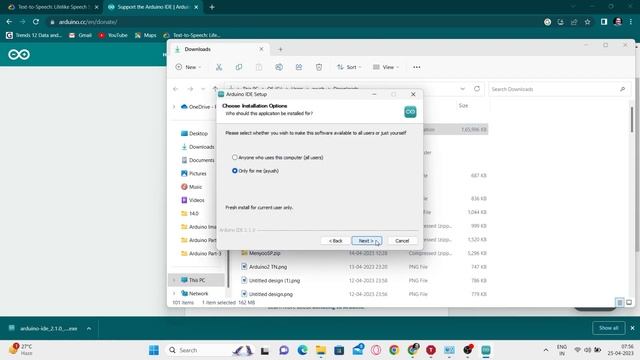The image size is (640, 360).
Task: Open Arduino Part-3 folder in sidebar
Action: pyautogui.click(x=201, y=253)
